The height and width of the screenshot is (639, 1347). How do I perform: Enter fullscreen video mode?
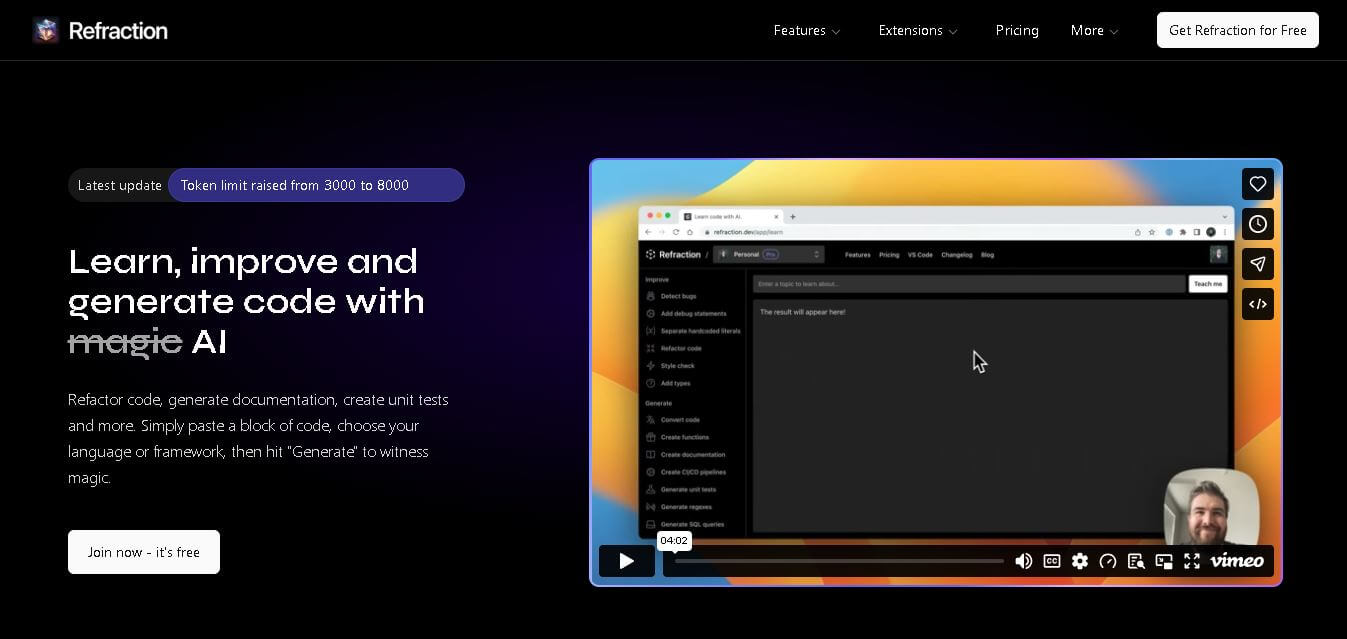point(1192,561)
